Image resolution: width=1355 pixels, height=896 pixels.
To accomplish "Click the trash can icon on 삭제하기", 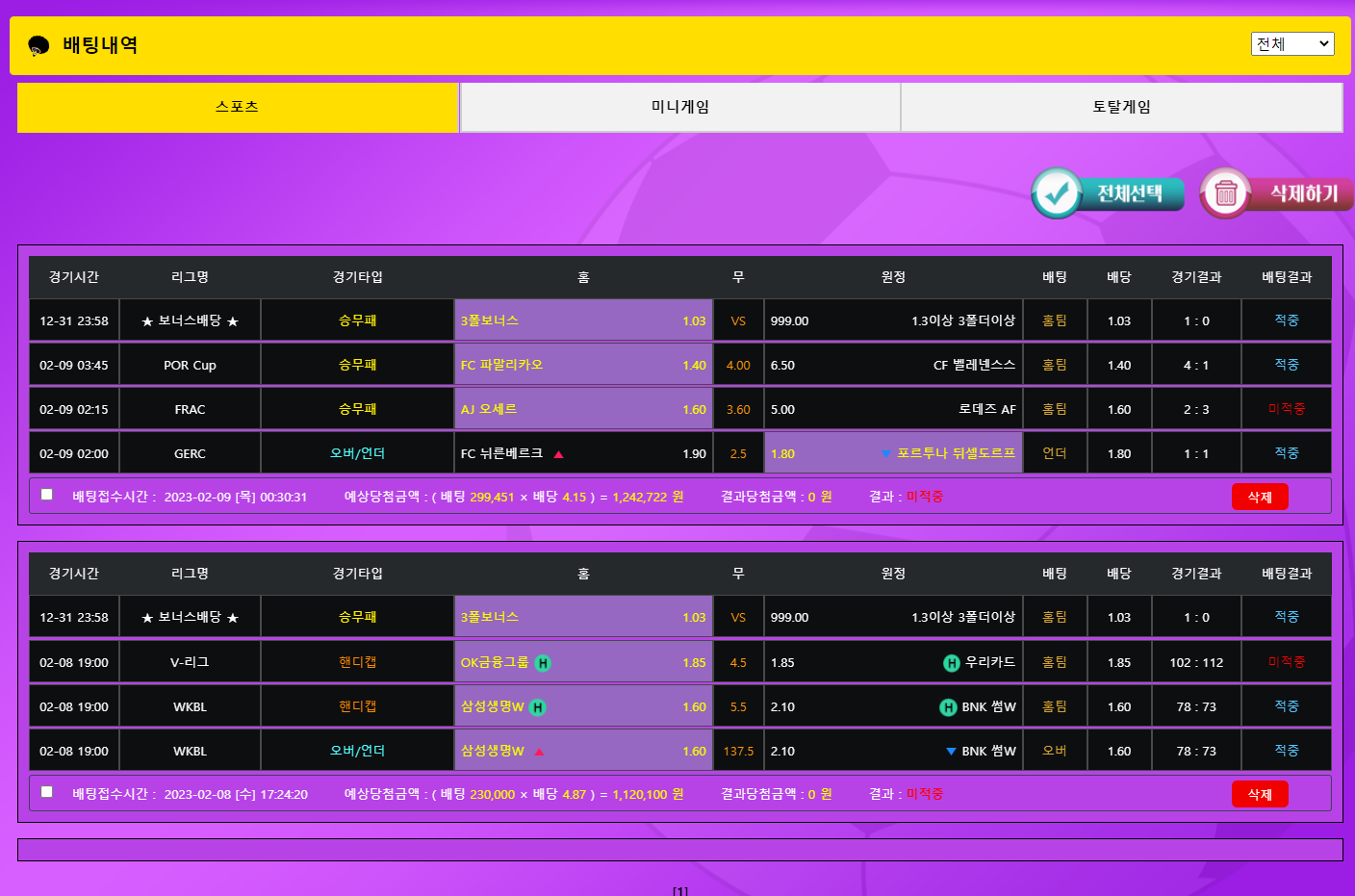I will tap(1225, 193).
